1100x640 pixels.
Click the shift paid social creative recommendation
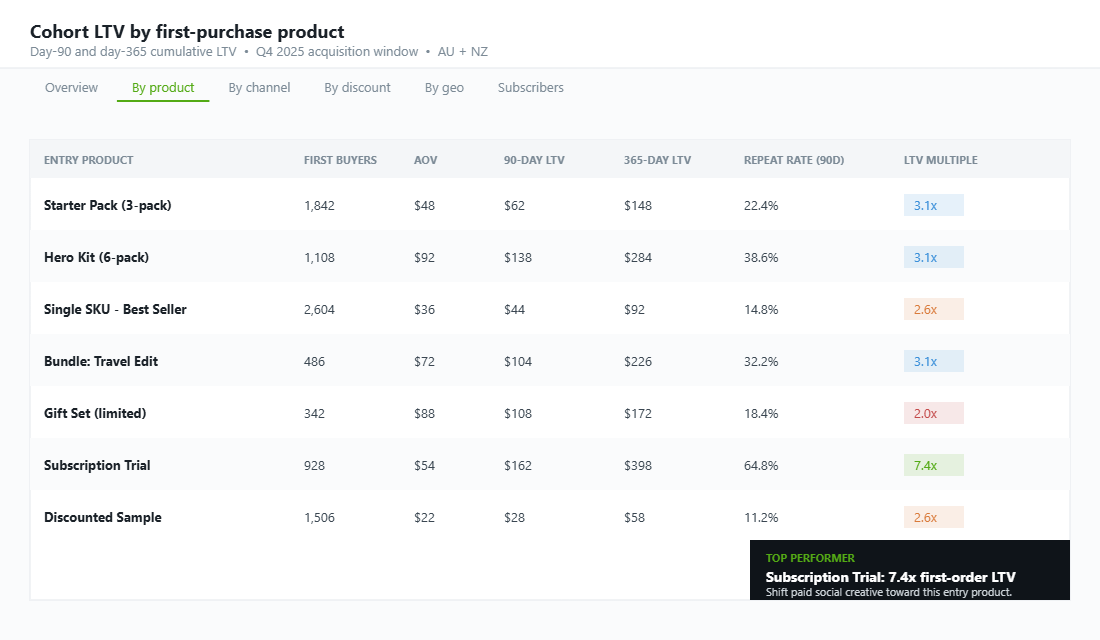point(889,592)
